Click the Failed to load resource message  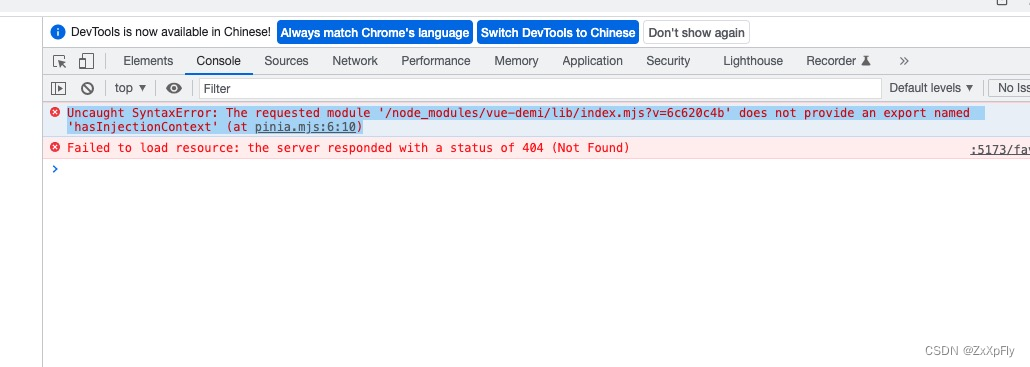point(348,148)
